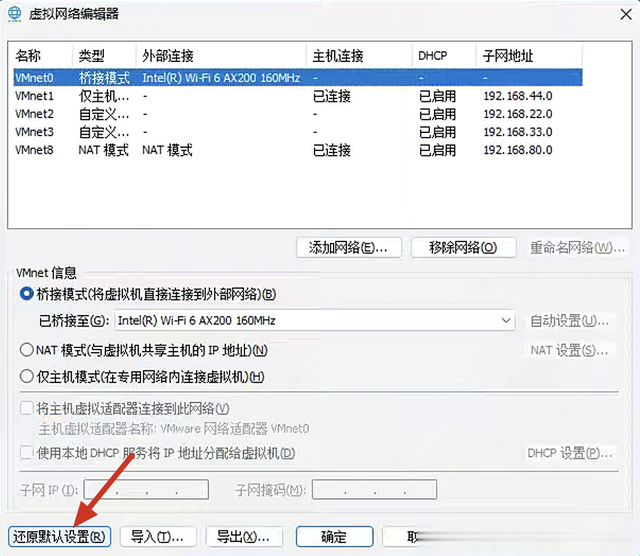Open the 已桥接至 adapter dropdown
The image size is (640, 556).
pyautogui.click(x=315, y=320)
